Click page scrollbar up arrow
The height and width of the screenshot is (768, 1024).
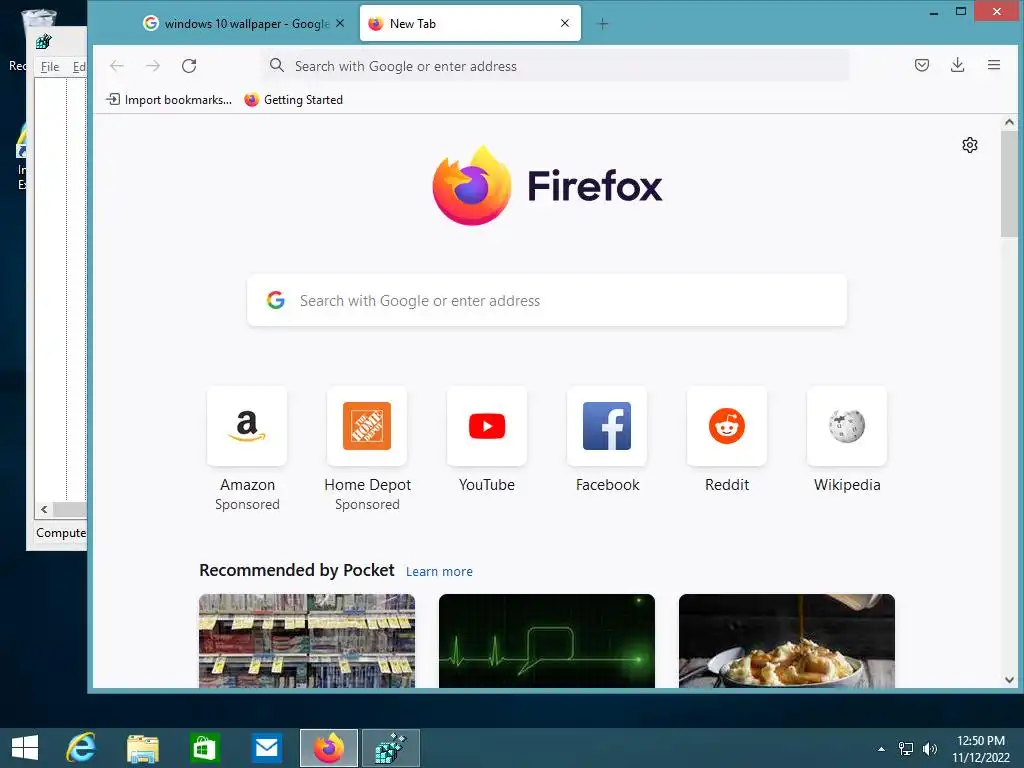pos(1009,122)
